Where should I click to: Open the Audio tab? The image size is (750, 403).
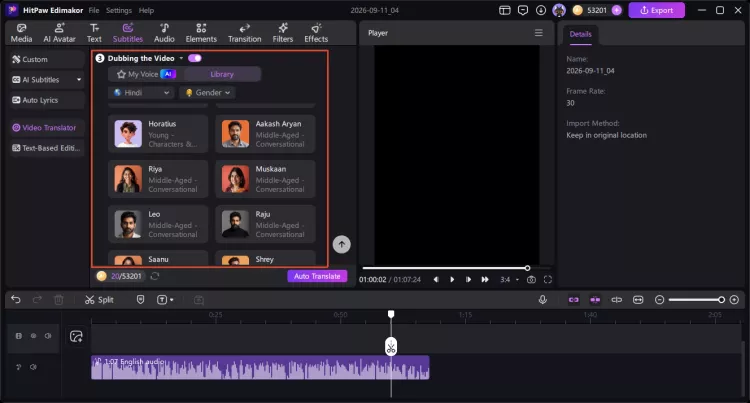click(164, 33)
